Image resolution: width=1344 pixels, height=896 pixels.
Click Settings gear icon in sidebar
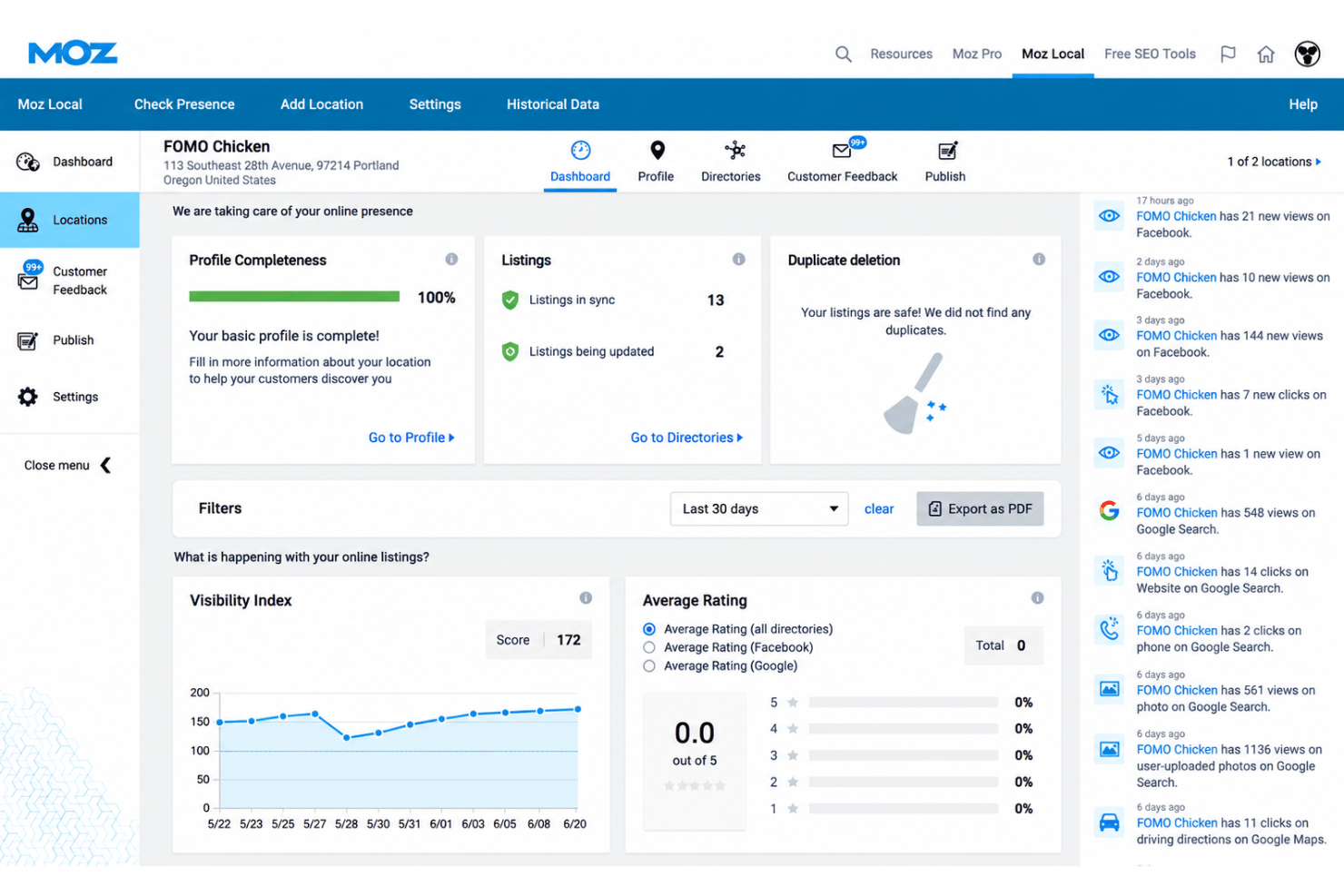[x=28, y=397]
